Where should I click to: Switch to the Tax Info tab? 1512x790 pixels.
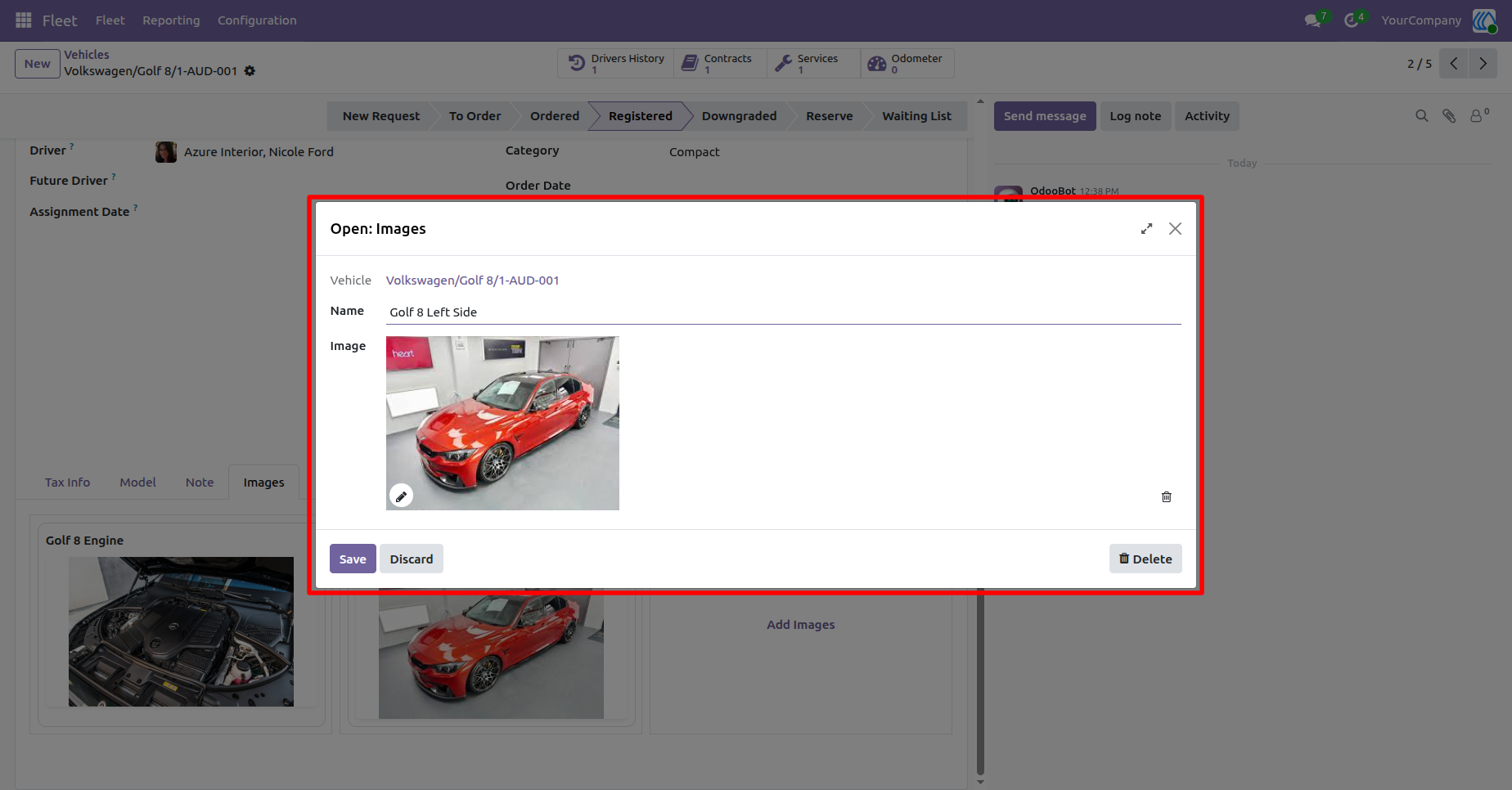click(x=67, y=483)
